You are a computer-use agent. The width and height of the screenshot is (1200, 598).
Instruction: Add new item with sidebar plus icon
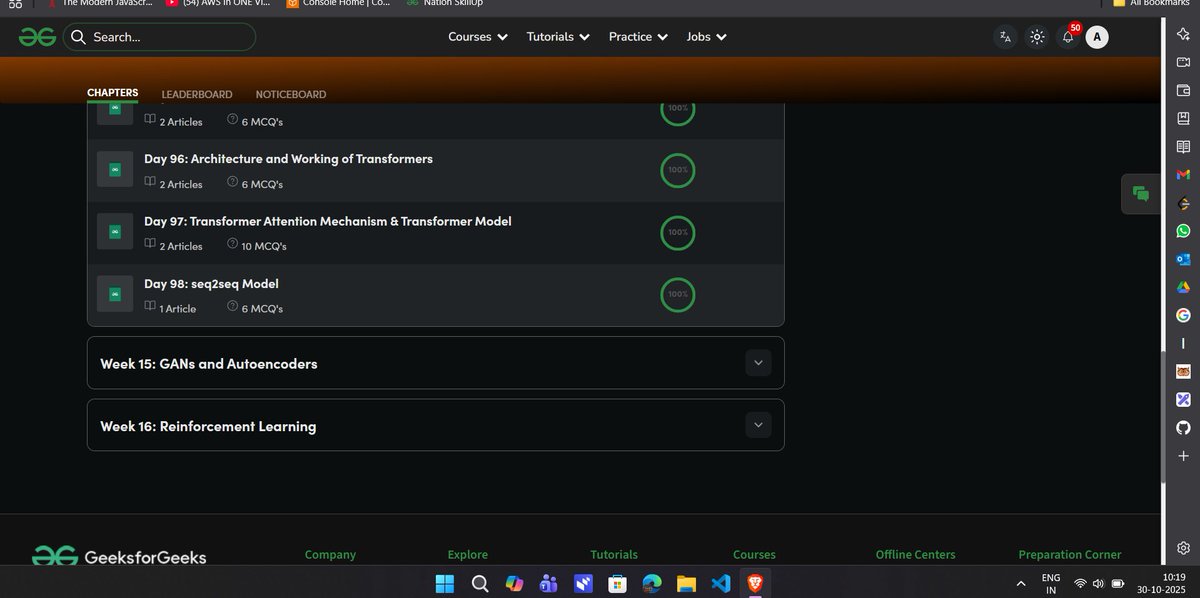coord(1183,455)
